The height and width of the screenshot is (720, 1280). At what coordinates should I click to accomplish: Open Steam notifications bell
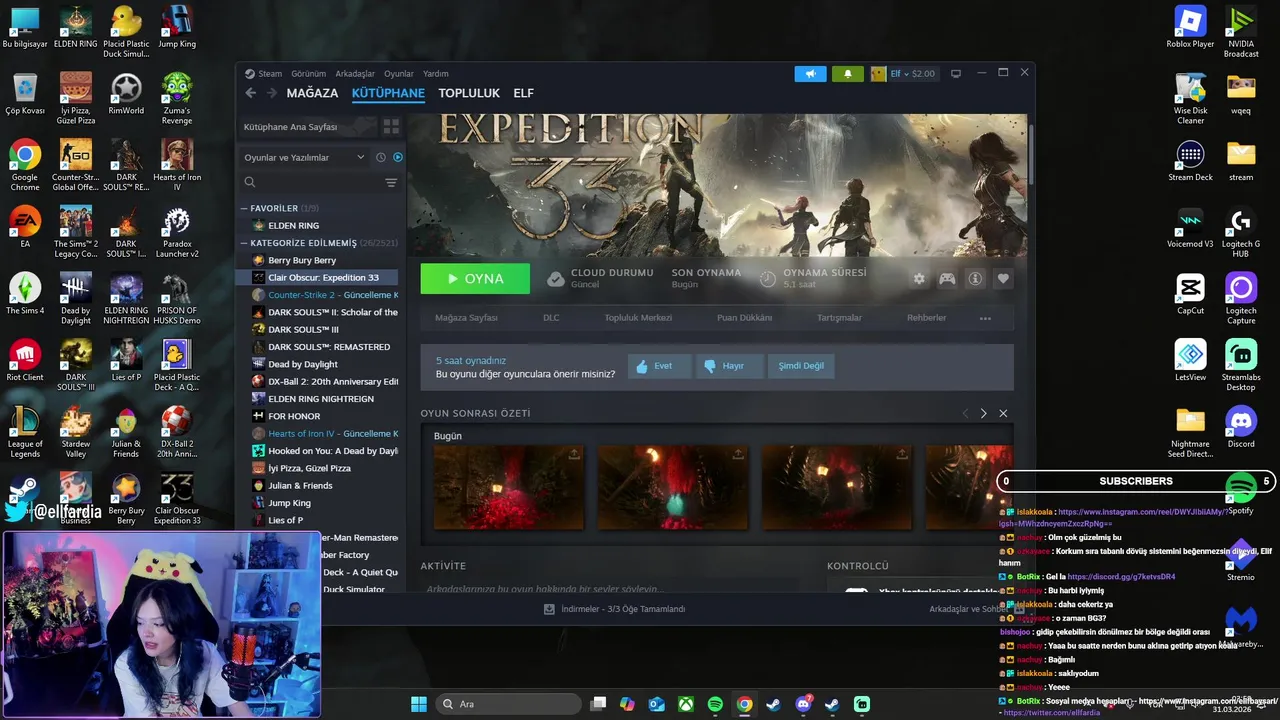(x=848, y=73)
